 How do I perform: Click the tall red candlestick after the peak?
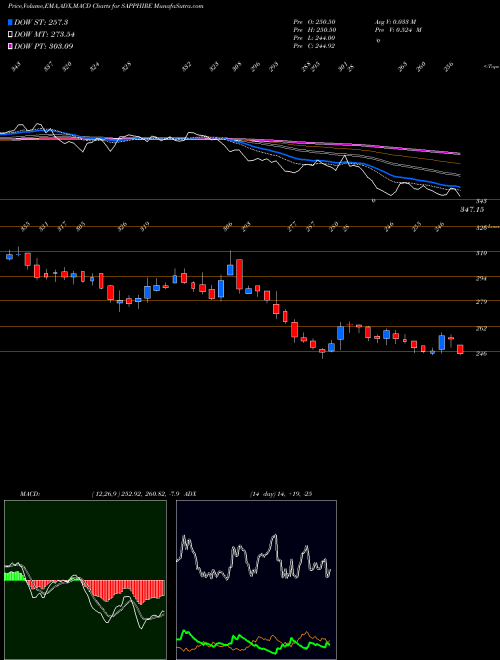coord(239,274)
